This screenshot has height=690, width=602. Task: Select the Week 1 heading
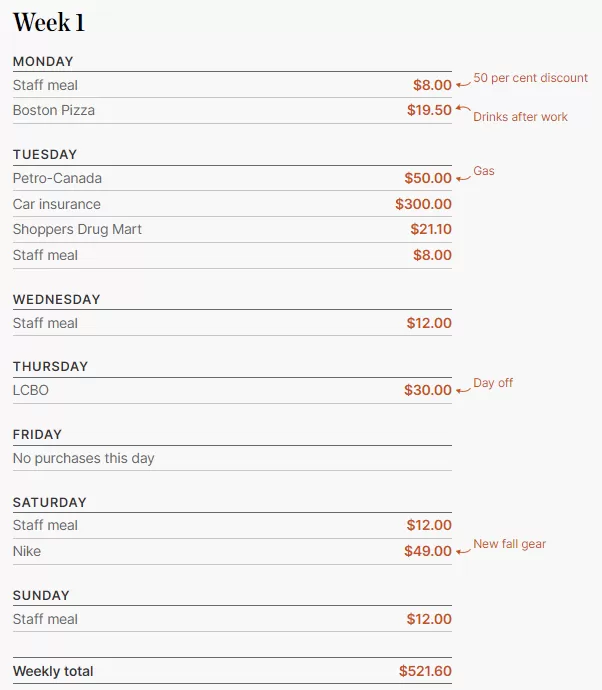(x=49, y=22)
